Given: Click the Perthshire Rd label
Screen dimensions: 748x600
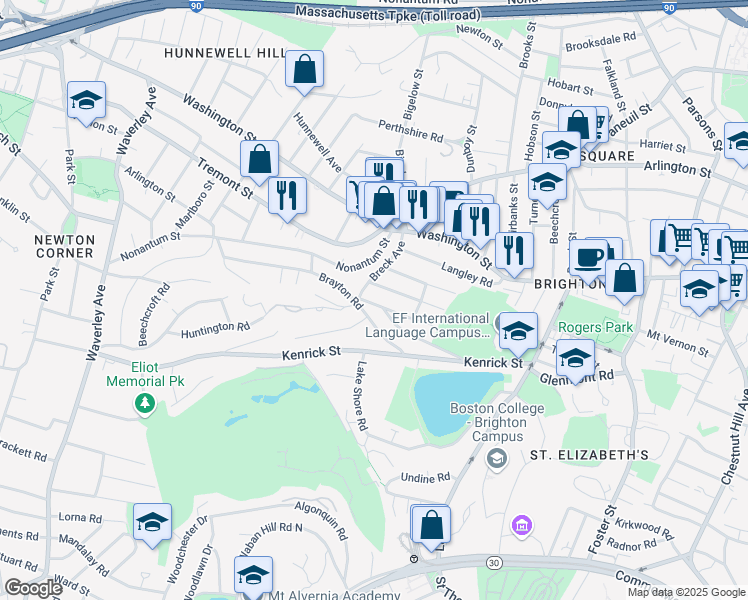Looking at the screenshot, I should pos(411,131).
